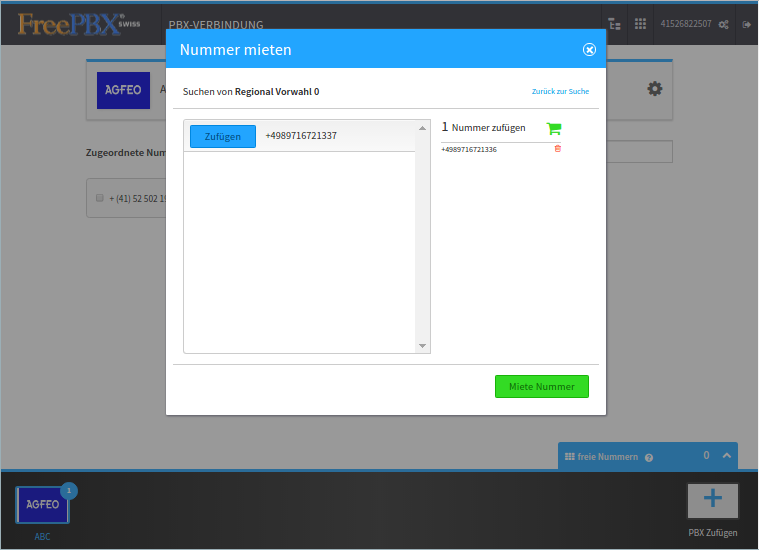This screenshot has height=550, width=759.
Task: Delete number +4989716721336 with trash icon
Action: coord(557,149)
